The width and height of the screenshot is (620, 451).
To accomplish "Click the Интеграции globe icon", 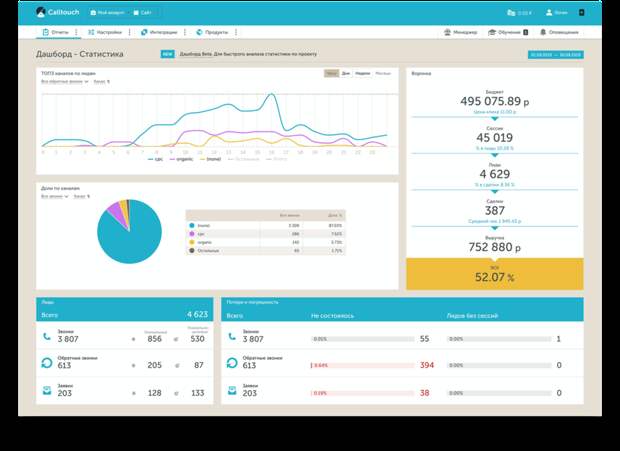I will tap(144, 32).
